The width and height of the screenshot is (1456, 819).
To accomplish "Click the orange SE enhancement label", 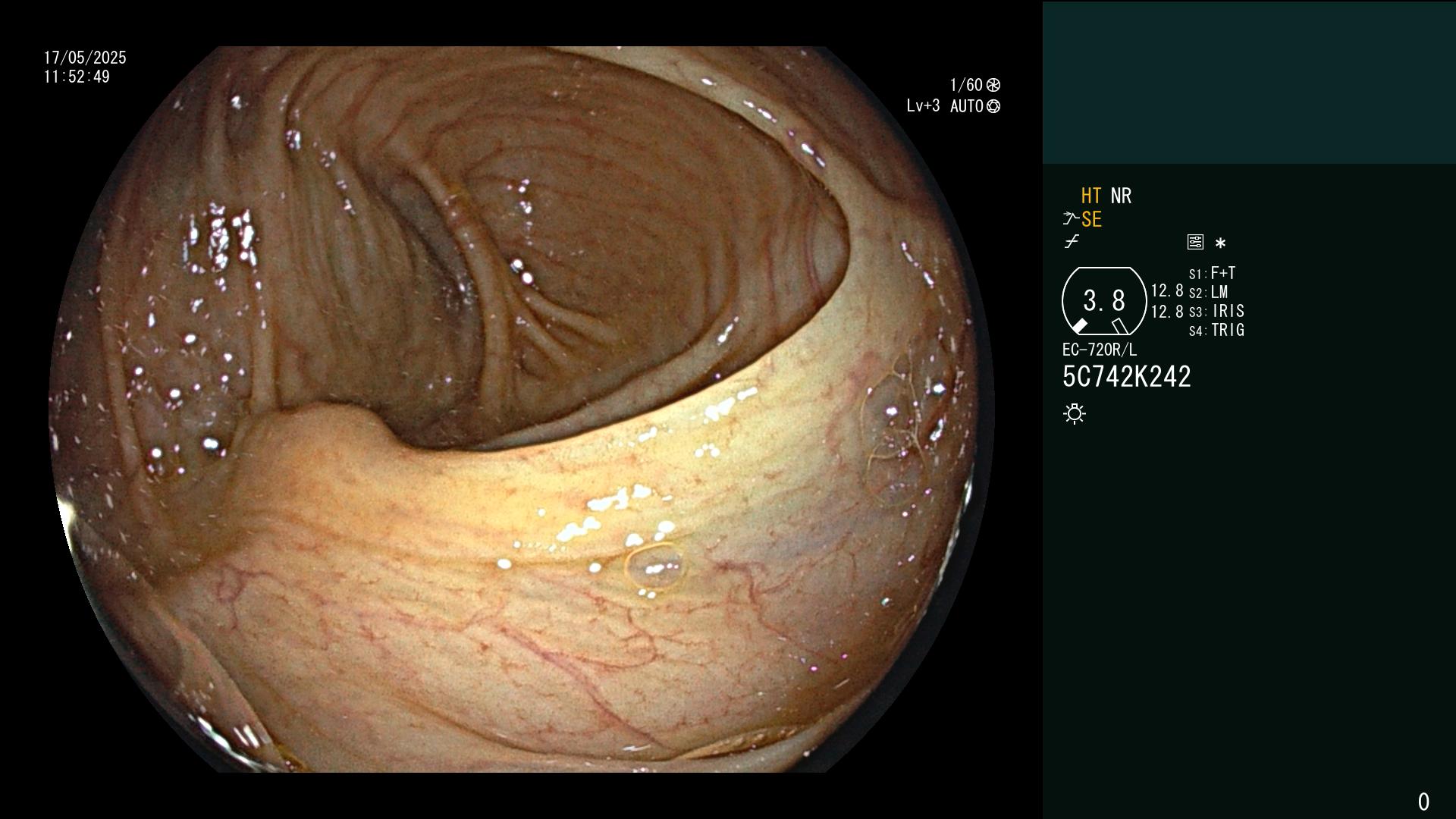I will pyautogui.click(x=1091, y=219).
